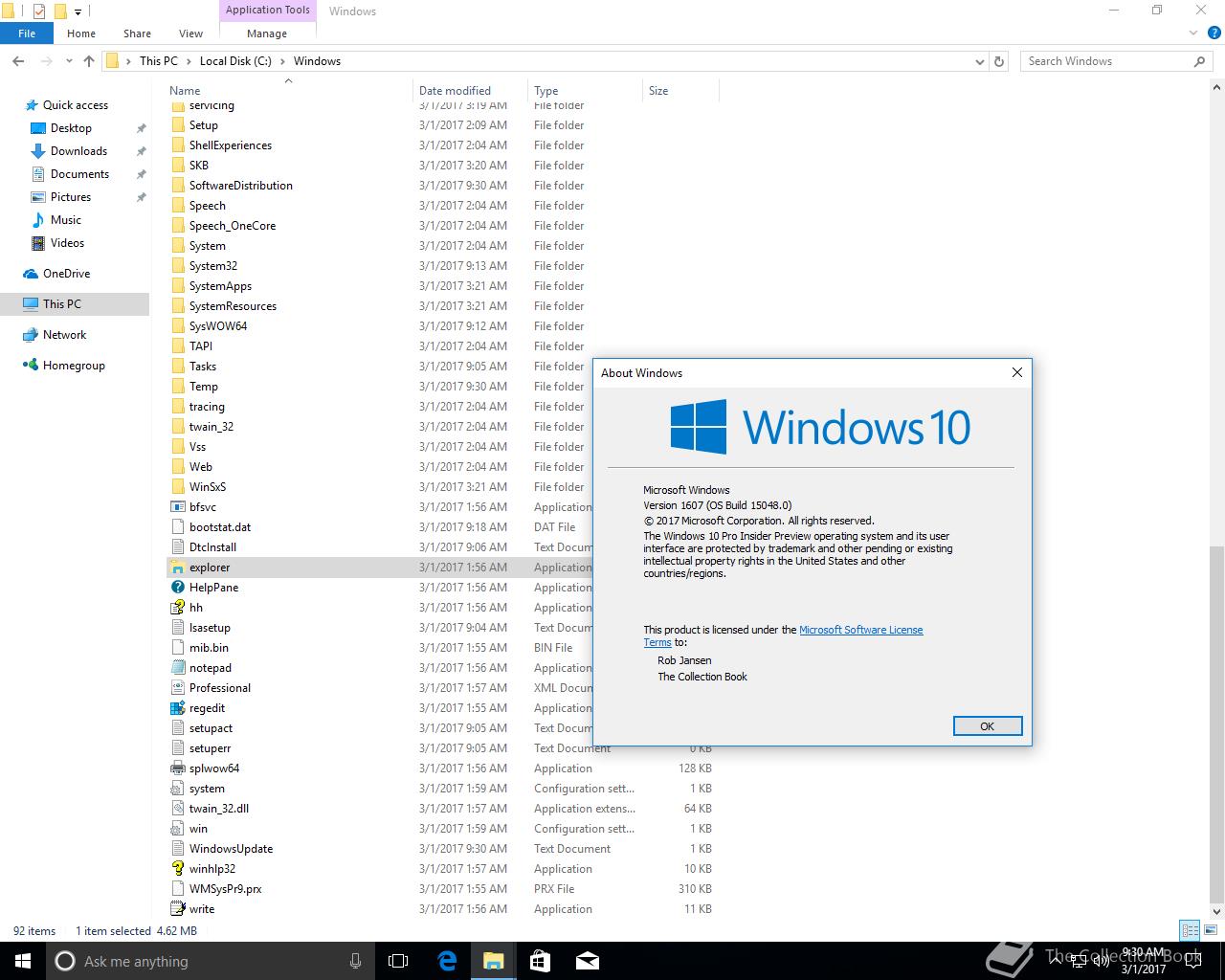Navigate back to previous folder

pyautogui.click(x=18, y=61)
